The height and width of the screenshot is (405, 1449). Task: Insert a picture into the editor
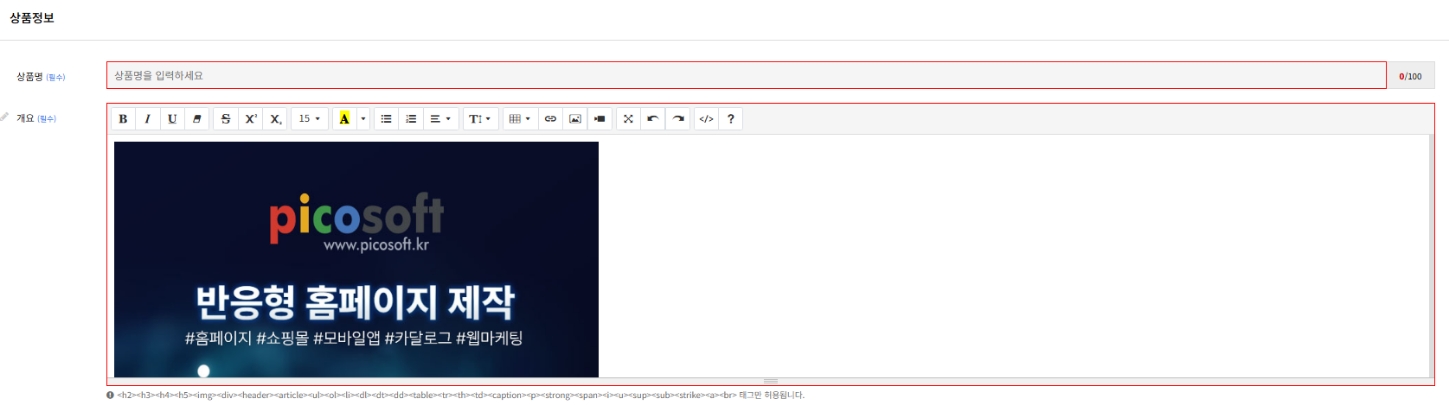575,119
